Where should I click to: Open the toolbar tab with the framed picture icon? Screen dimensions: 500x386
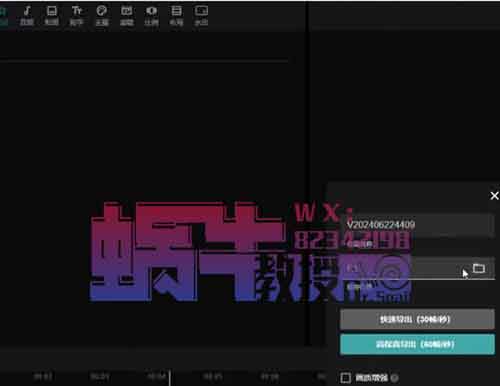127,15
